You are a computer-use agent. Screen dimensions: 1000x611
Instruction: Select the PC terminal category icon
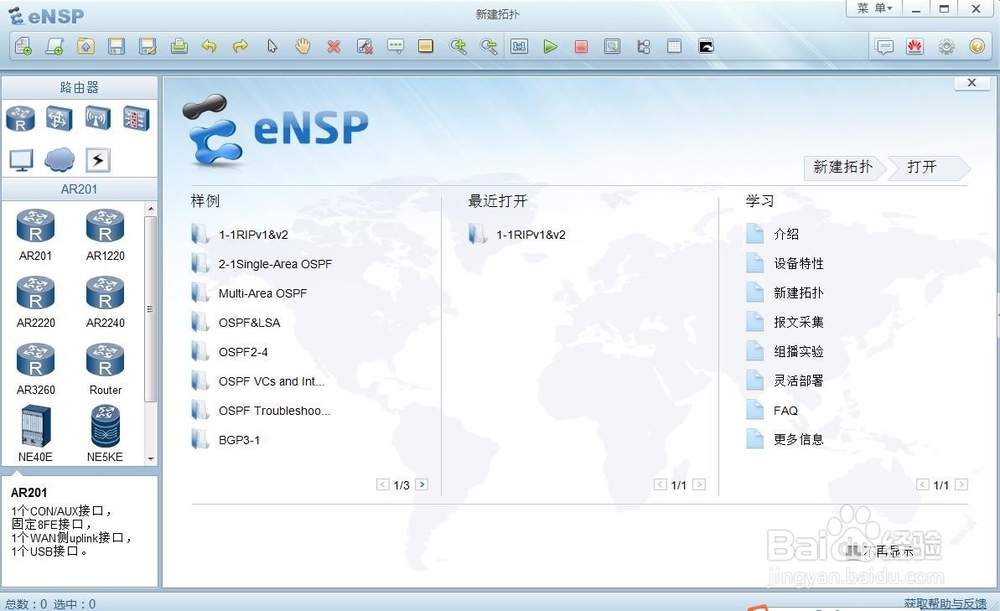click(21, 160)
